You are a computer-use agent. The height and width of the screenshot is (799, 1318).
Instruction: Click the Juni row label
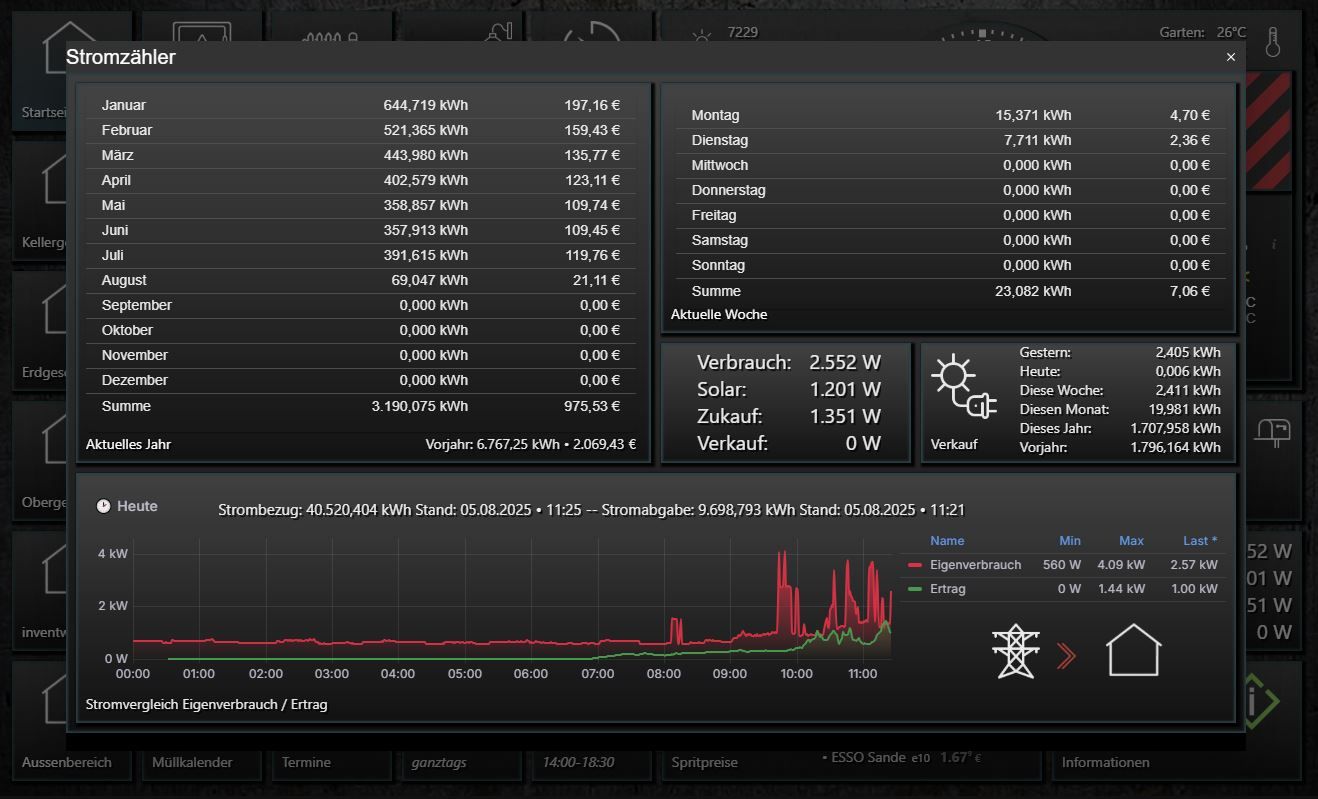pos(115,230)
